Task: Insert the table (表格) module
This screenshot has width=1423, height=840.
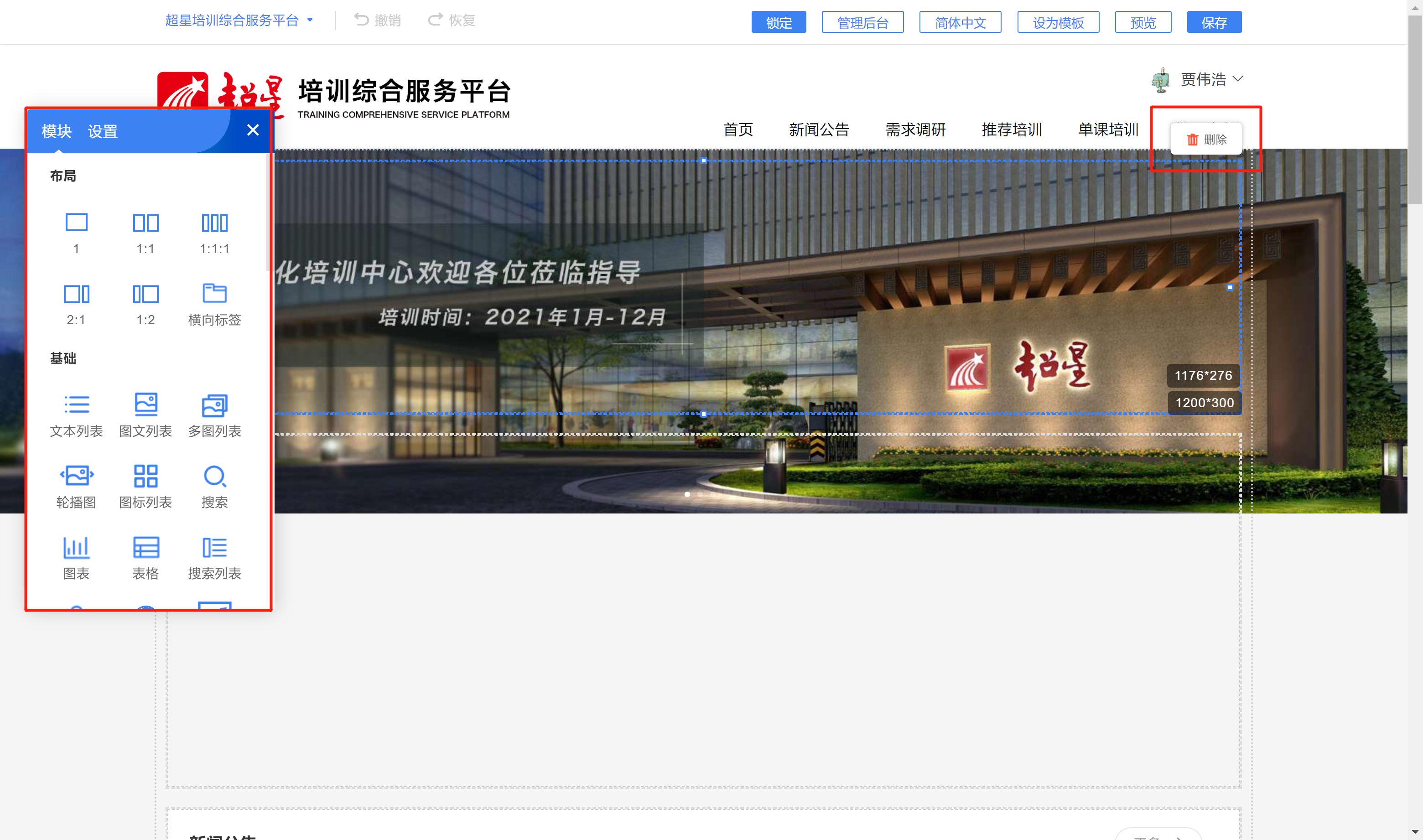Action: click(145, 547)
